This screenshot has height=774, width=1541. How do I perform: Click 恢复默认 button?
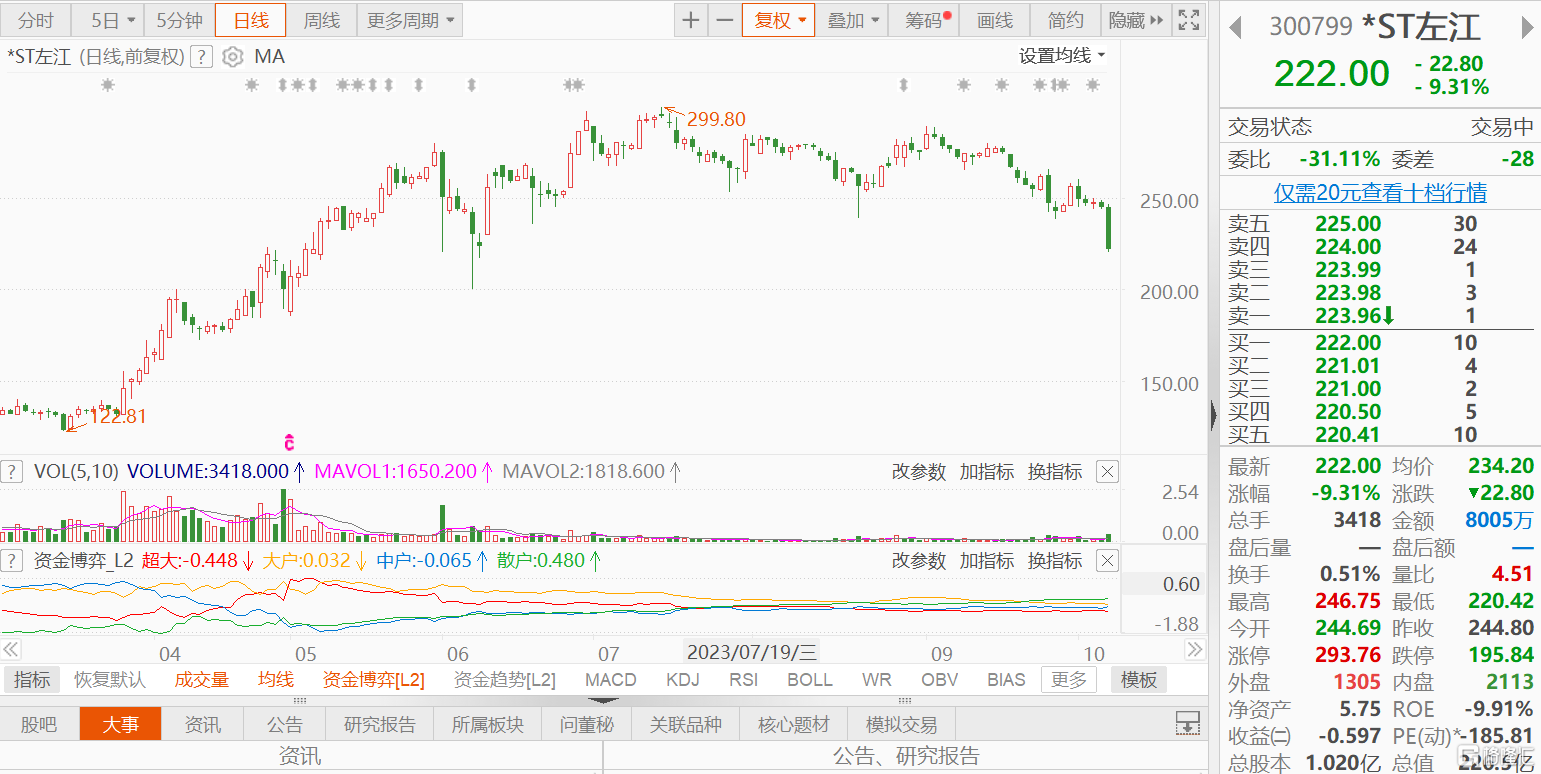(x=110, y=680)
